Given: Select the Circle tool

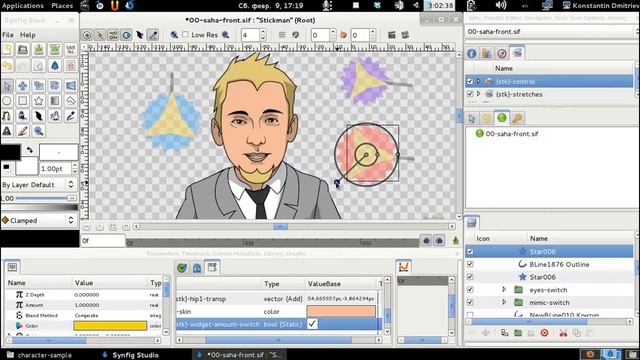Looking at the screenshot, I should (x=7, y=101).
